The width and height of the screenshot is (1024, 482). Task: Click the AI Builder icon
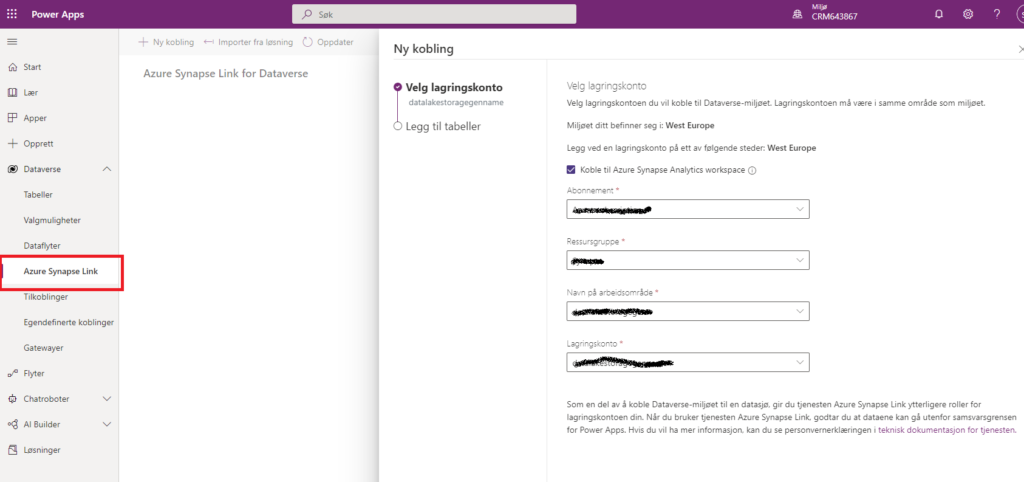(x=12, y=425)
